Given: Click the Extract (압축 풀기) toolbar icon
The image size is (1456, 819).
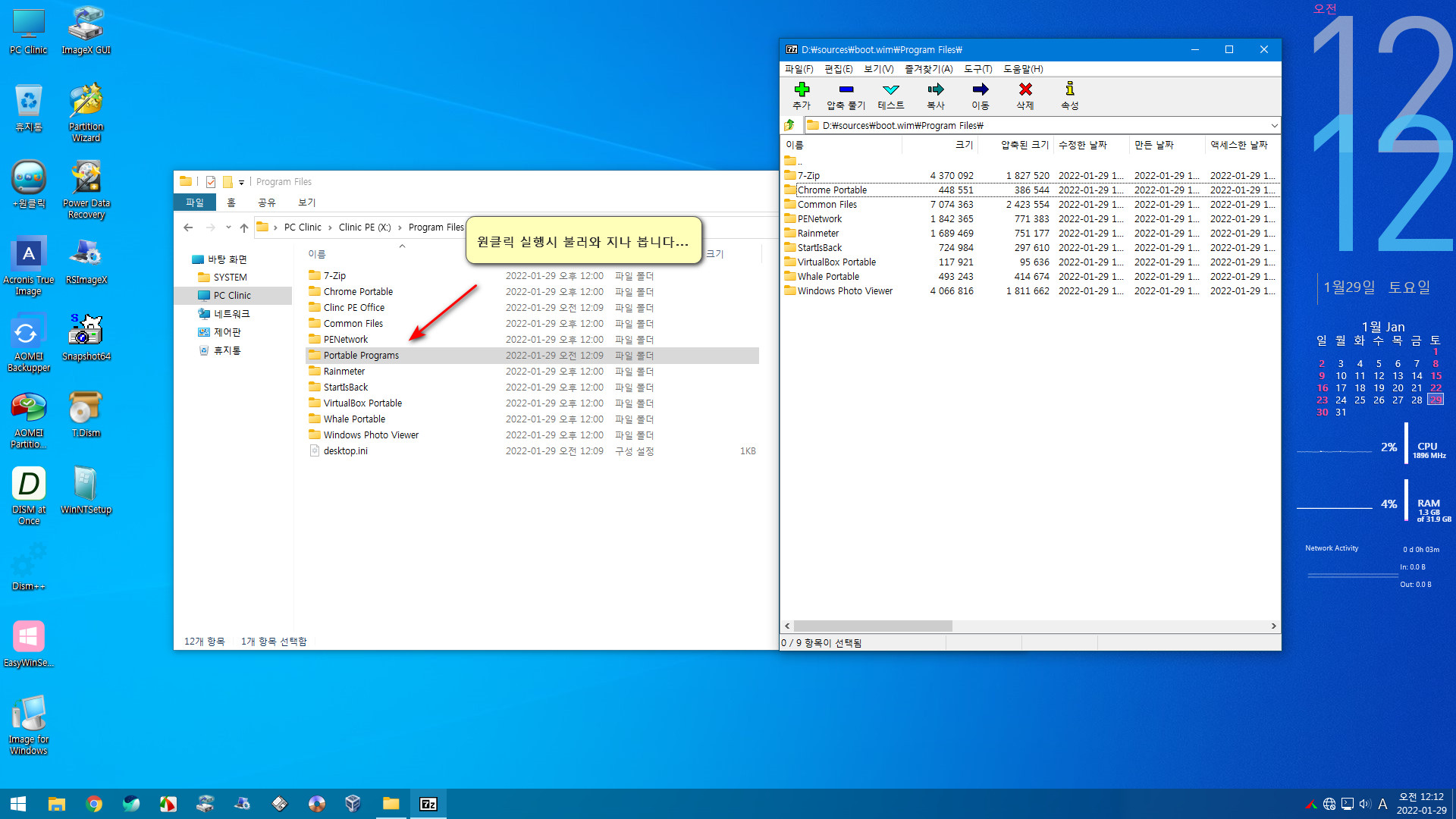Looking at the screenshot, I should click(x=846, y=89).
